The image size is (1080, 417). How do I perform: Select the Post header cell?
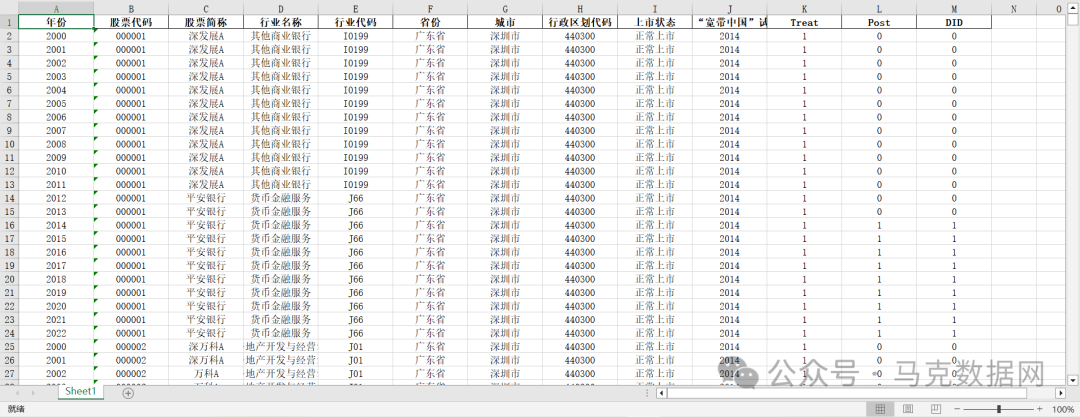pos(879,22)
